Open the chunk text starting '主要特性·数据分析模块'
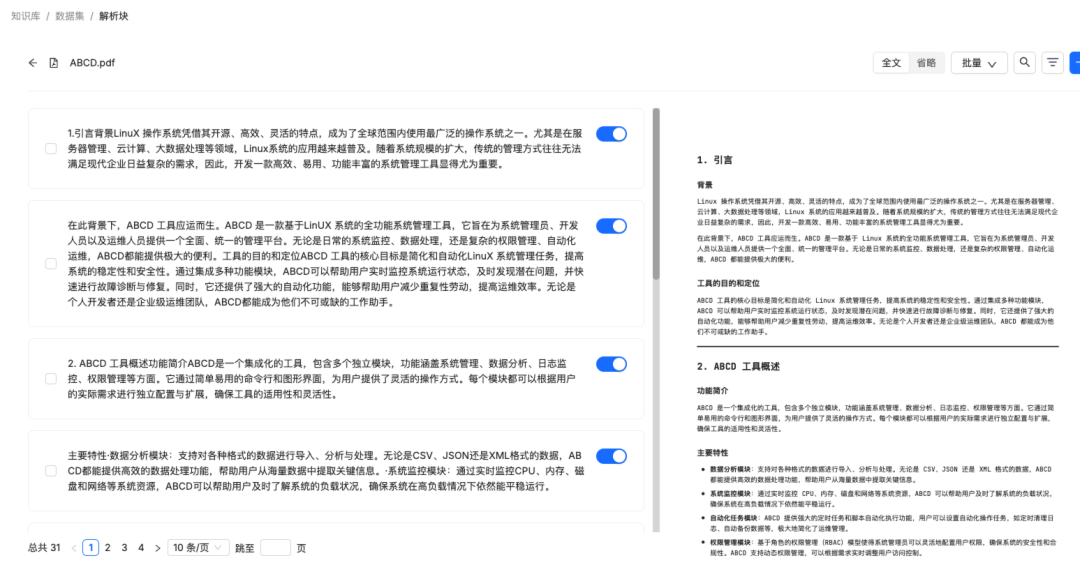The height and width of the screenshot is (572, 1080). tap(325, 471)
